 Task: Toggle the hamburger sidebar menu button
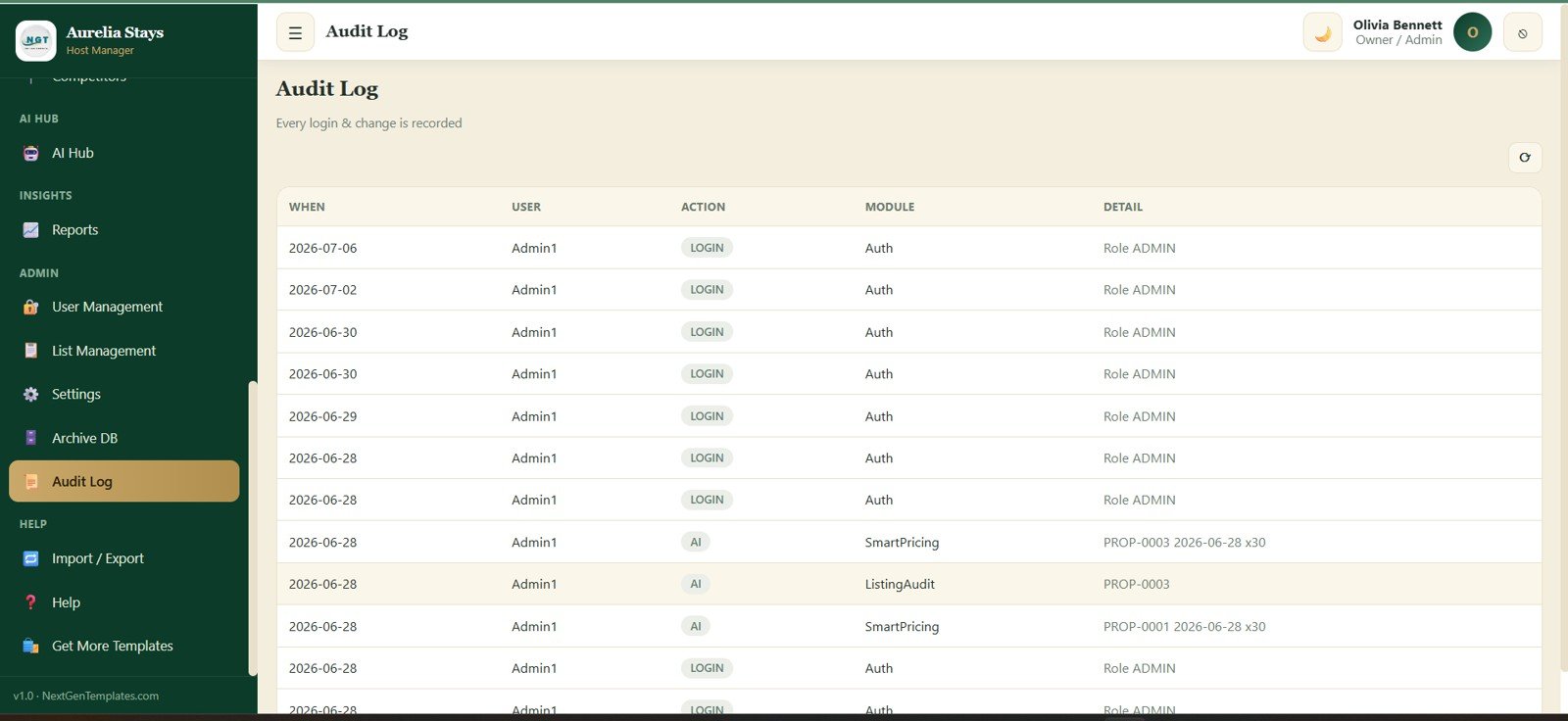tap(295, 32)
